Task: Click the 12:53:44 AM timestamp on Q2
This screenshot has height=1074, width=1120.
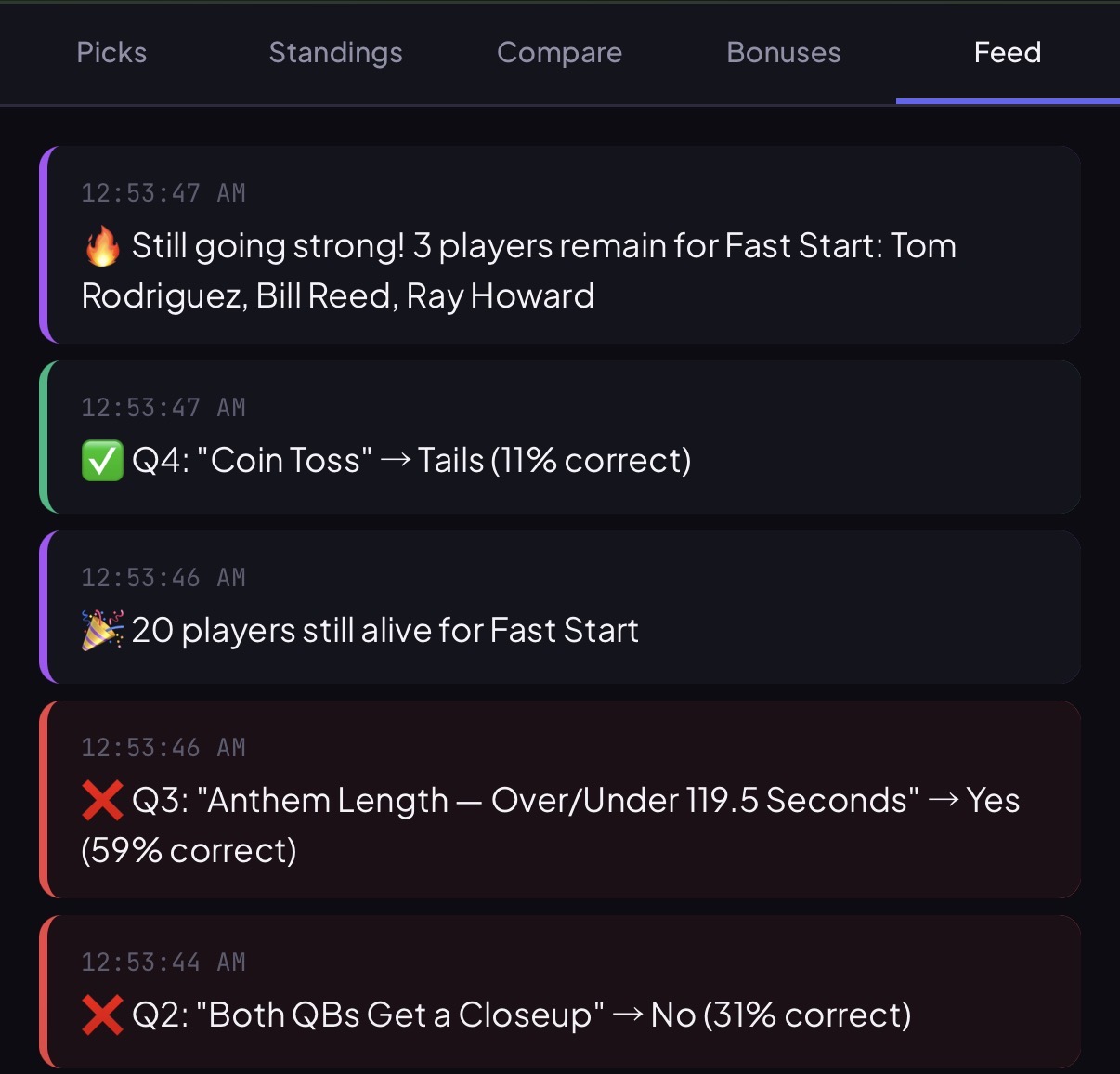Action: [x=163, y=962]
